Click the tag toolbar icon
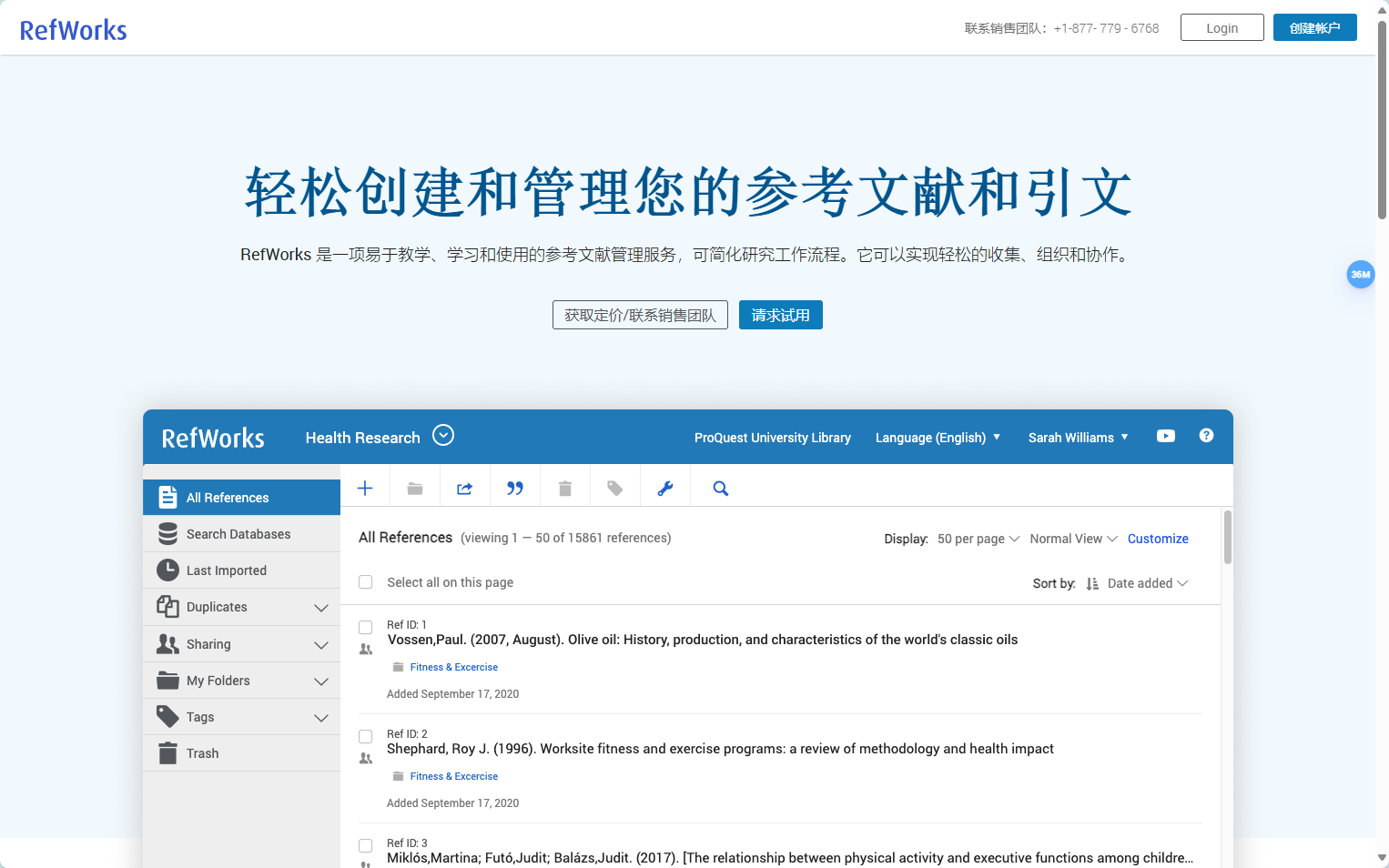The height and width of the screenshot is (868, 1389). click(615, 489)
